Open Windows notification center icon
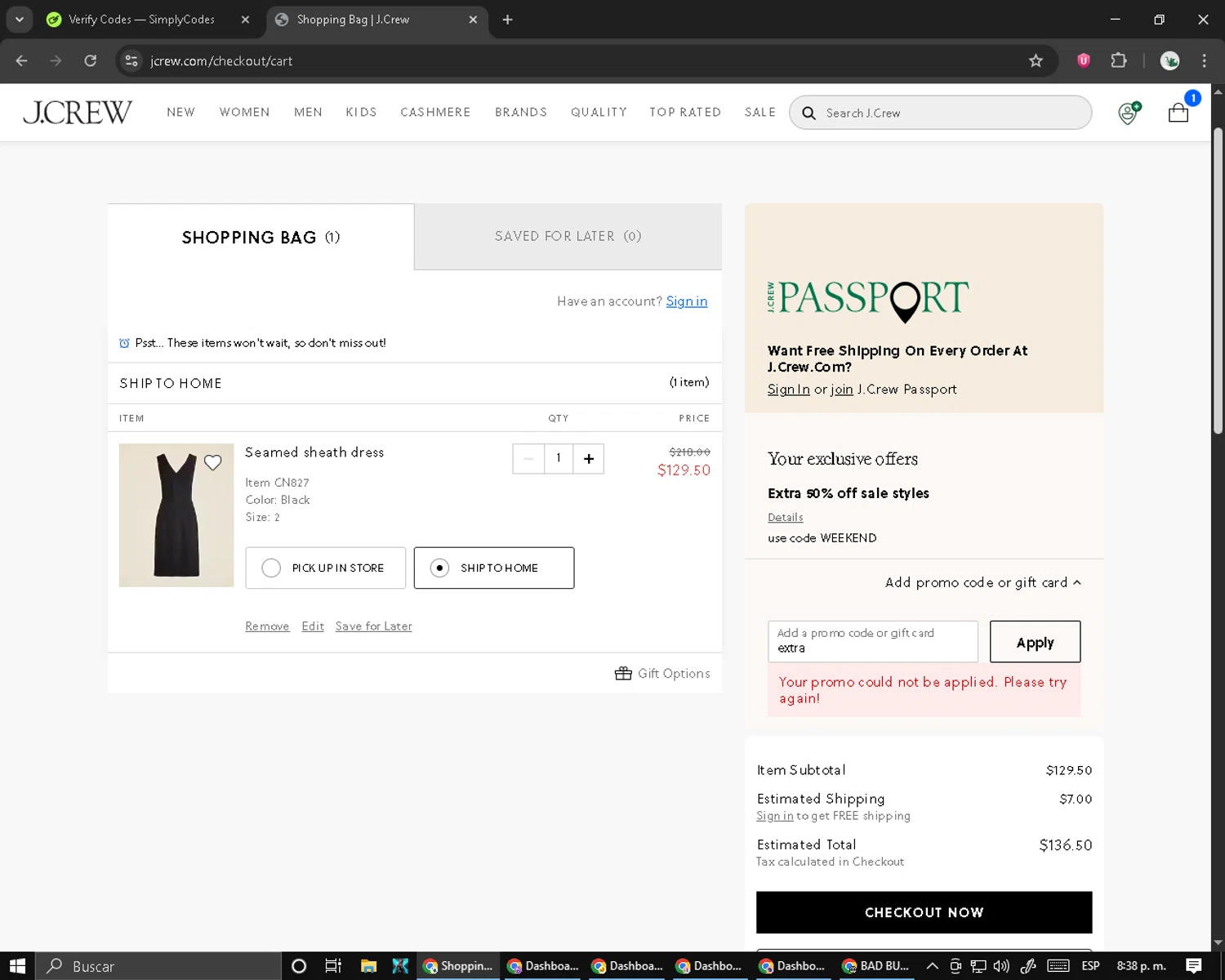Image resolution: width=1225 pixels, height=980 pixels. click(1194, 966)
